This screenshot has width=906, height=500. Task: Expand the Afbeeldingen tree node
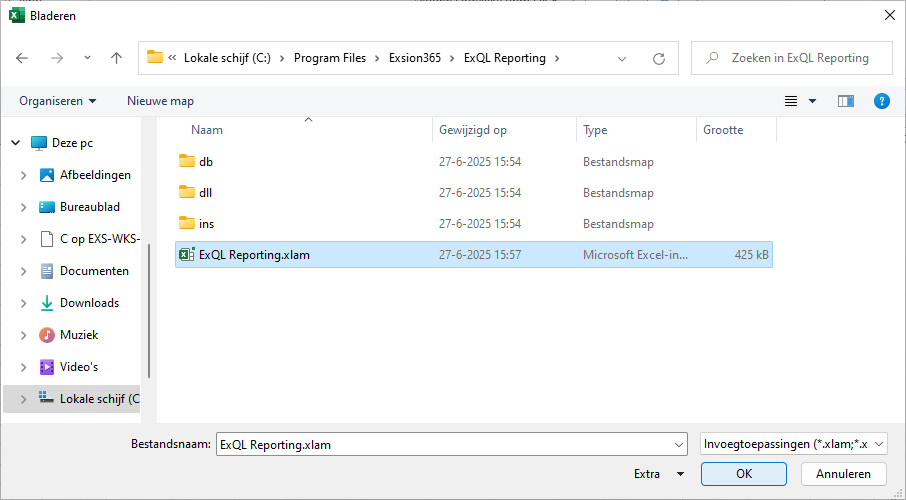pyautogui.click(x=24, y=175)
